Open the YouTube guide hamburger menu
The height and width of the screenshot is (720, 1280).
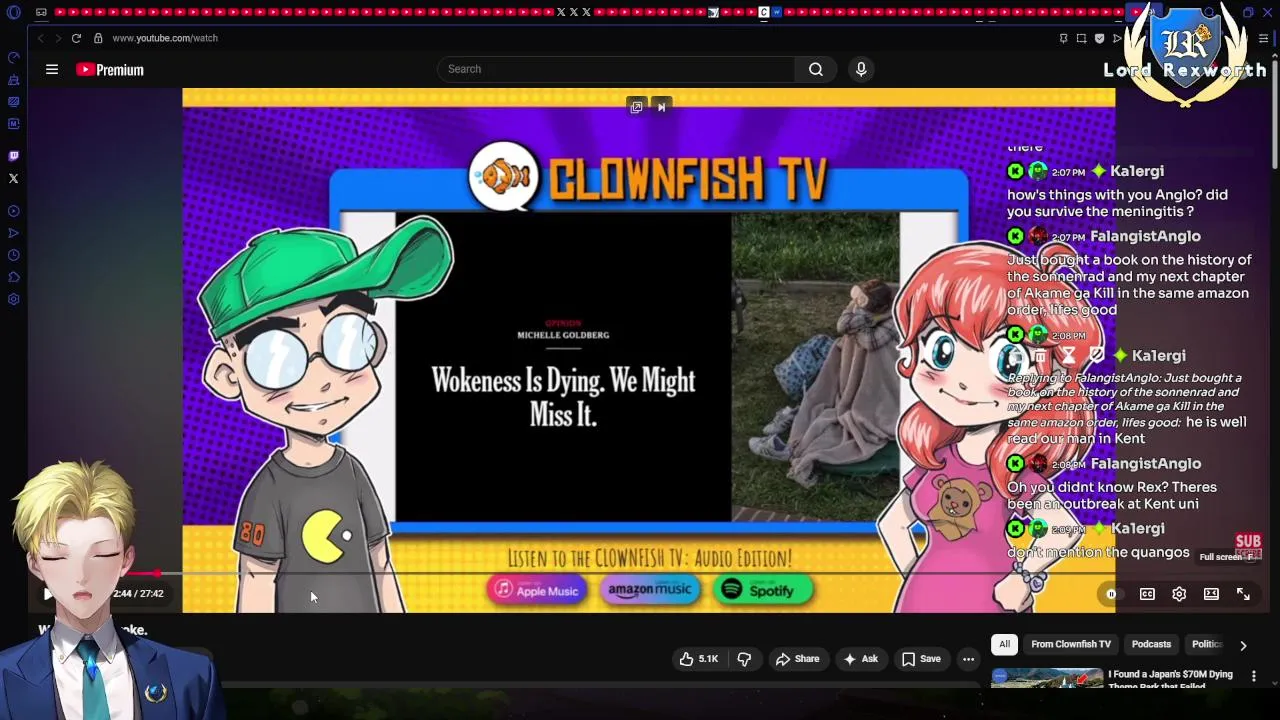[x=52, y=69]
